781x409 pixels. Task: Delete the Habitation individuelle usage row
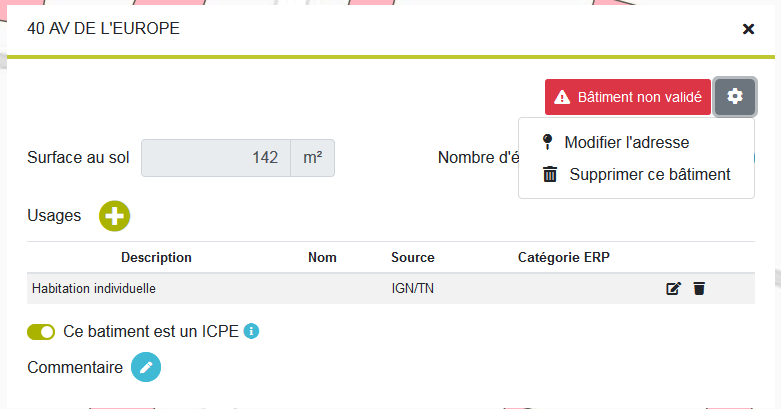pyautogui.click(x=699, y=289)
